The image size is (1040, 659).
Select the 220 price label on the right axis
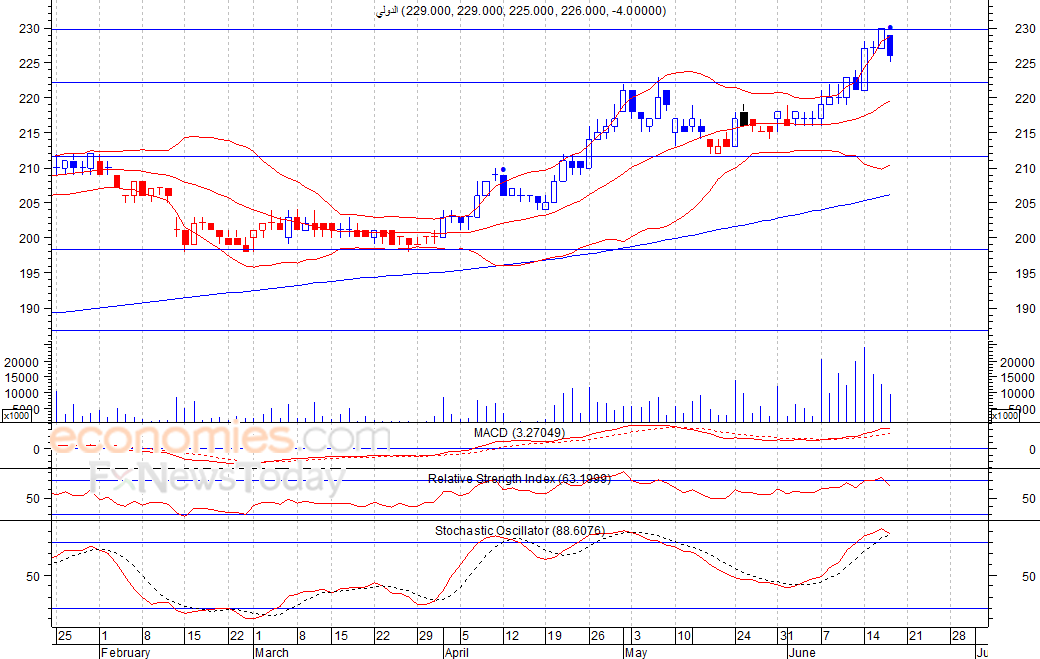1025,99
